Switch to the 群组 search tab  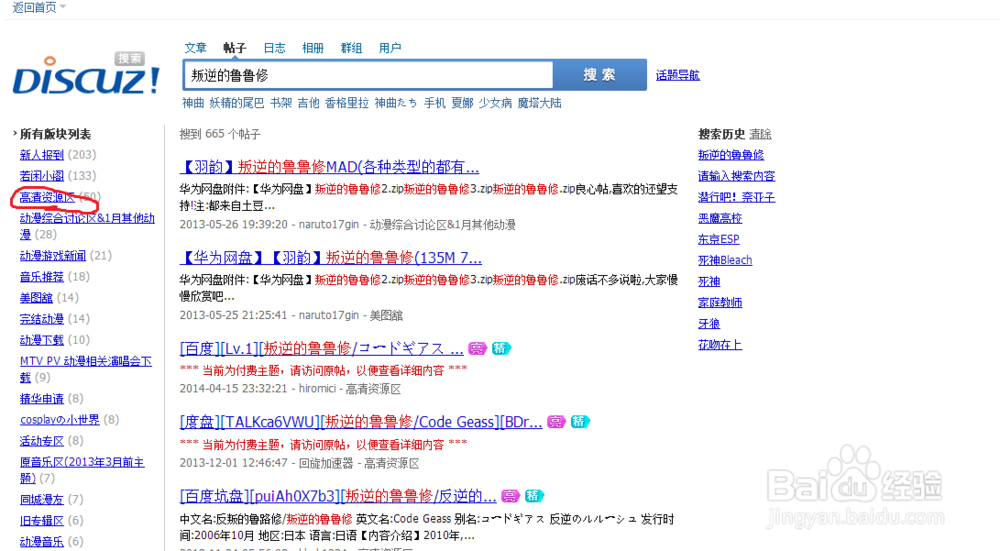[351, 48]
